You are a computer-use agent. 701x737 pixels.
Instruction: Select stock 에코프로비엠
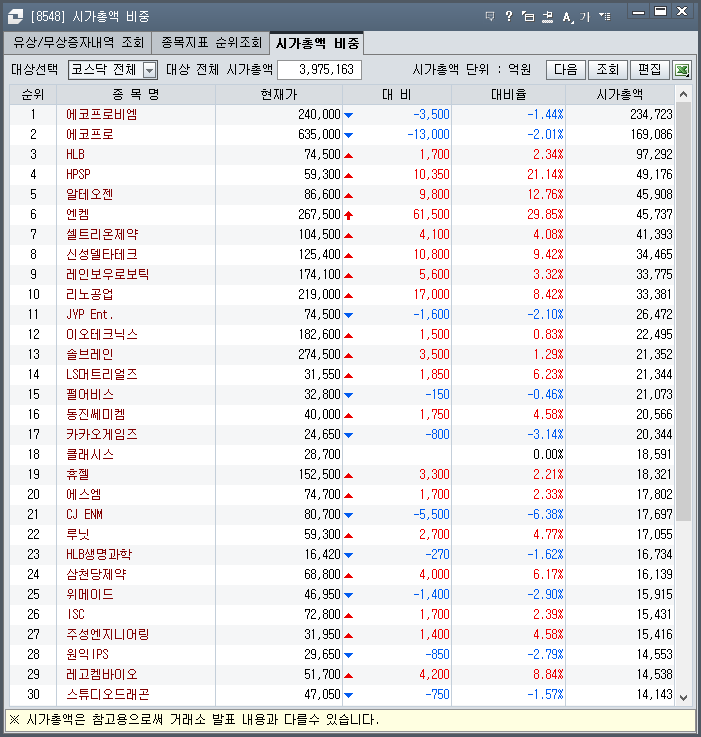[102, 114]
